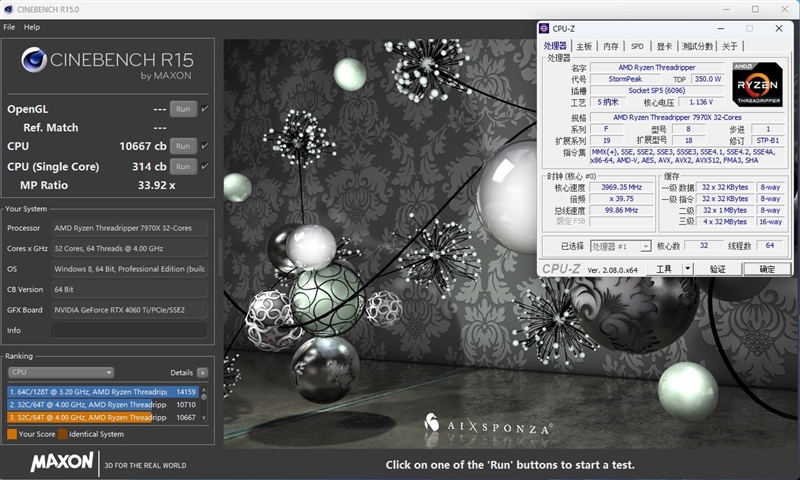
Task: Click the Socket SP5 (6096) value
Action: [x=657, y=90]
